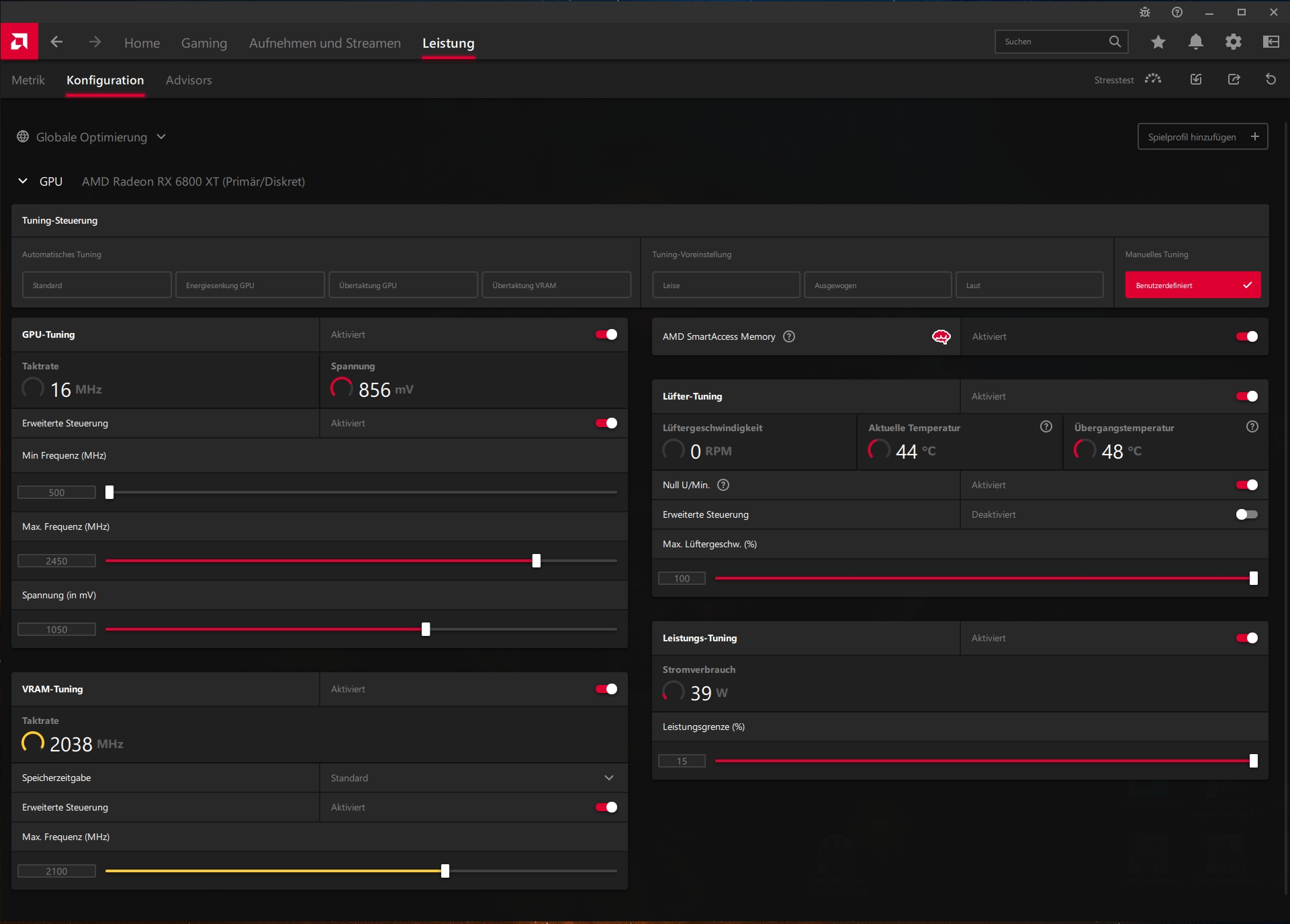Image resolution: width=1290 pixels, height=924 pixels.
Task: Turn off Null U/Min. toggle
Action: [x=1246, y=486]
